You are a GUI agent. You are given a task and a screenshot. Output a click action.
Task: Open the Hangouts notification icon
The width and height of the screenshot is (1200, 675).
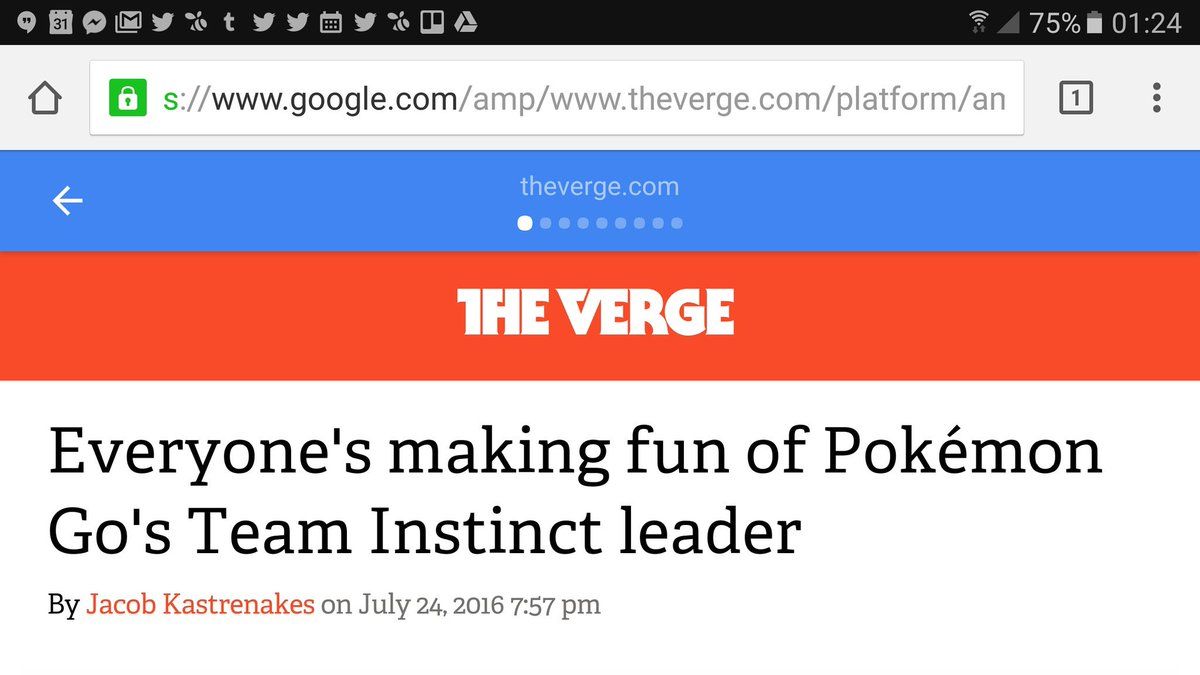[27, 21]
